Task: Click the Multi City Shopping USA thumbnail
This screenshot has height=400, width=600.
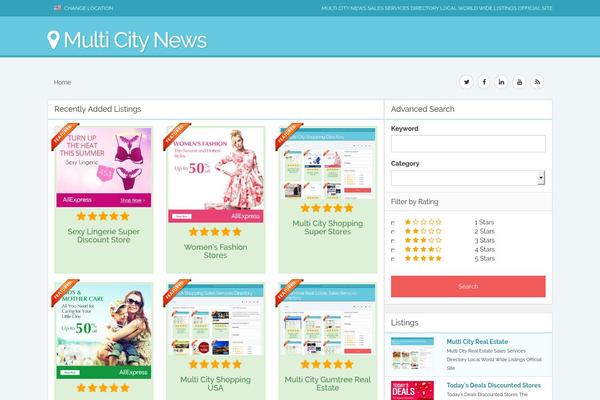Action: pos(215,320)
